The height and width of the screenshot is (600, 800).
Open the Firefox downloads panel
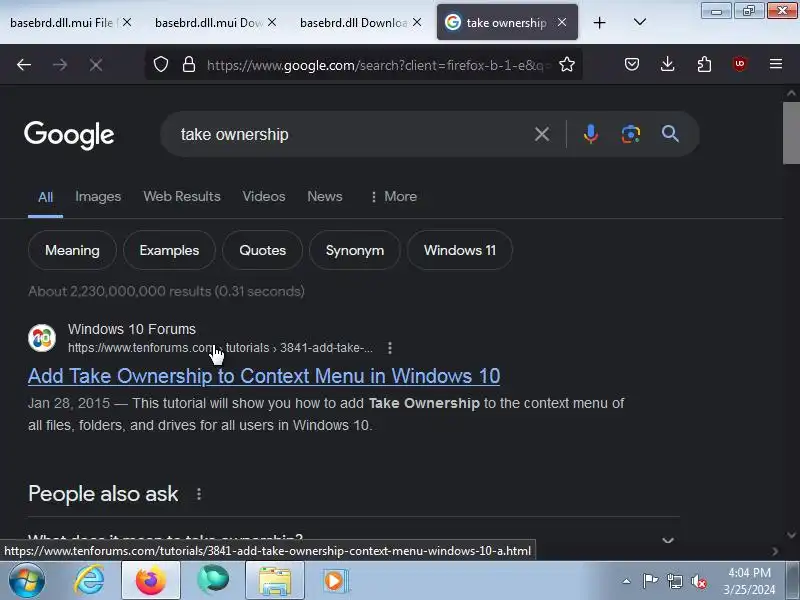coord(667,64)
